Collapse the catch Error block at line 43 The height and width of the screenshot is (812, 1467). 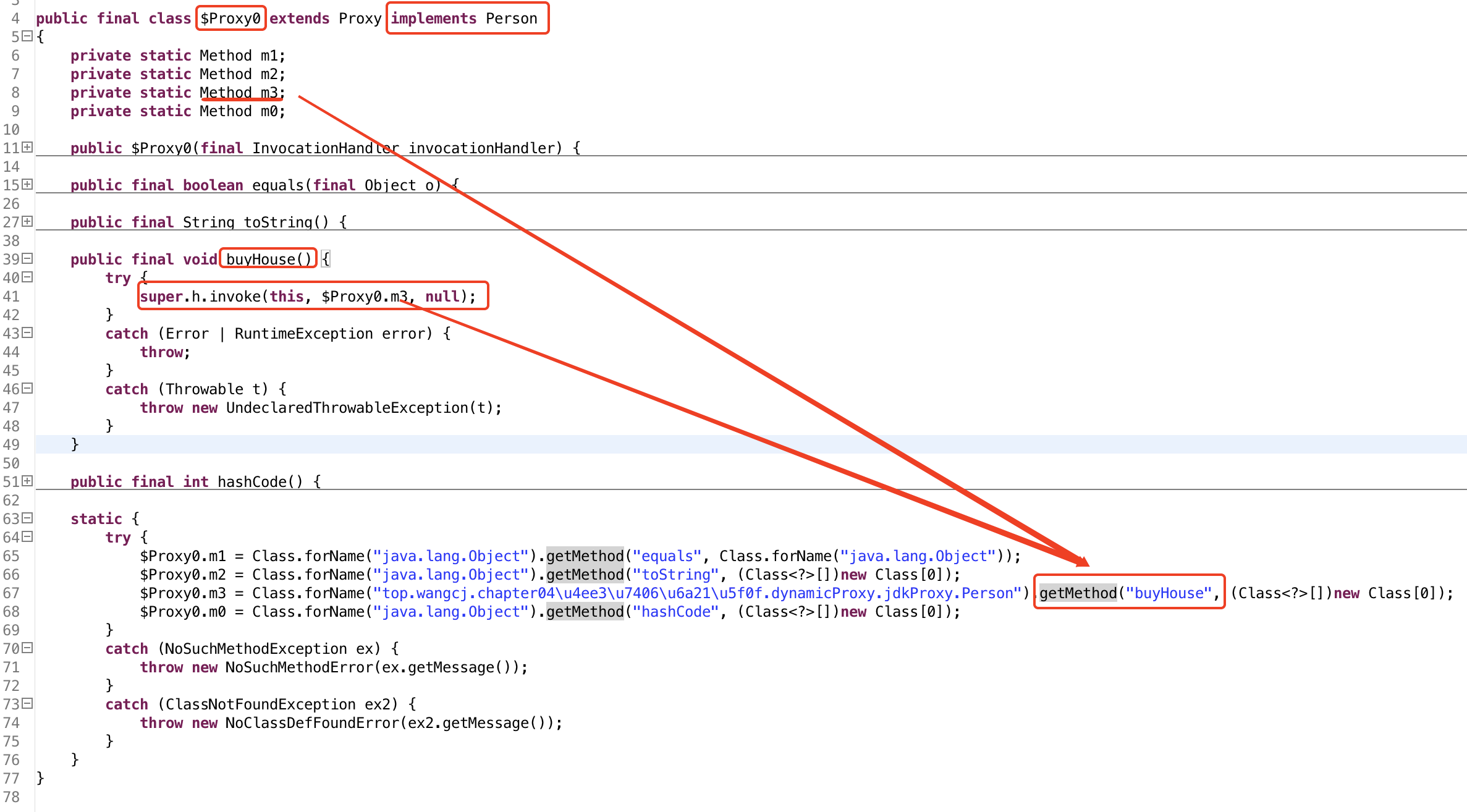(x=27, y=332)
